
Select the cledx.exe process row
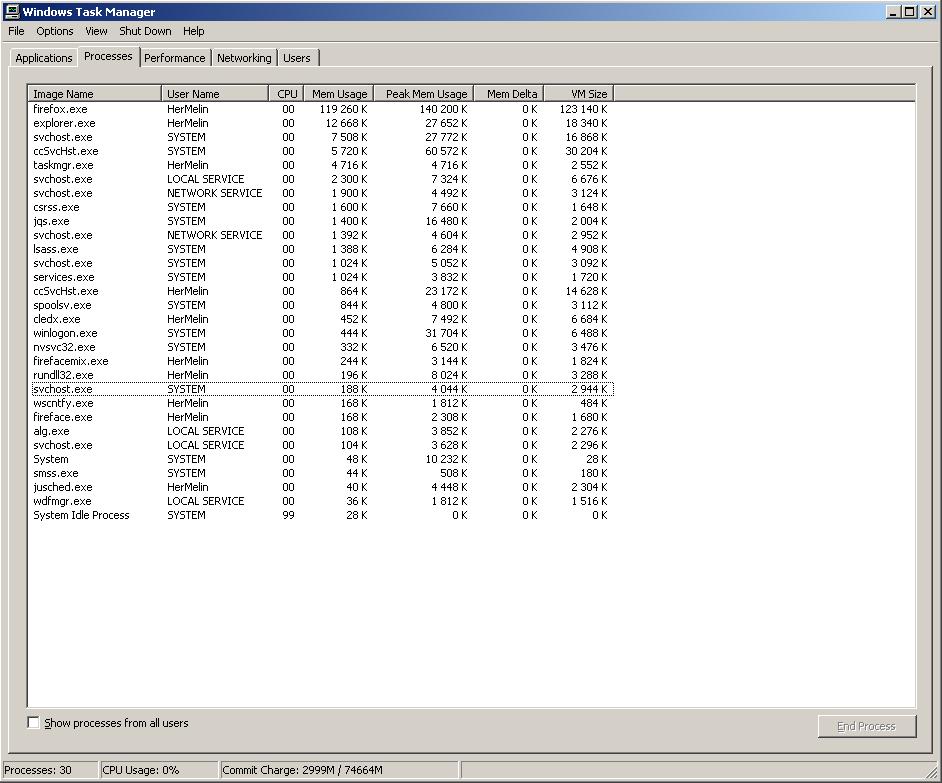[x=322, y=319]
